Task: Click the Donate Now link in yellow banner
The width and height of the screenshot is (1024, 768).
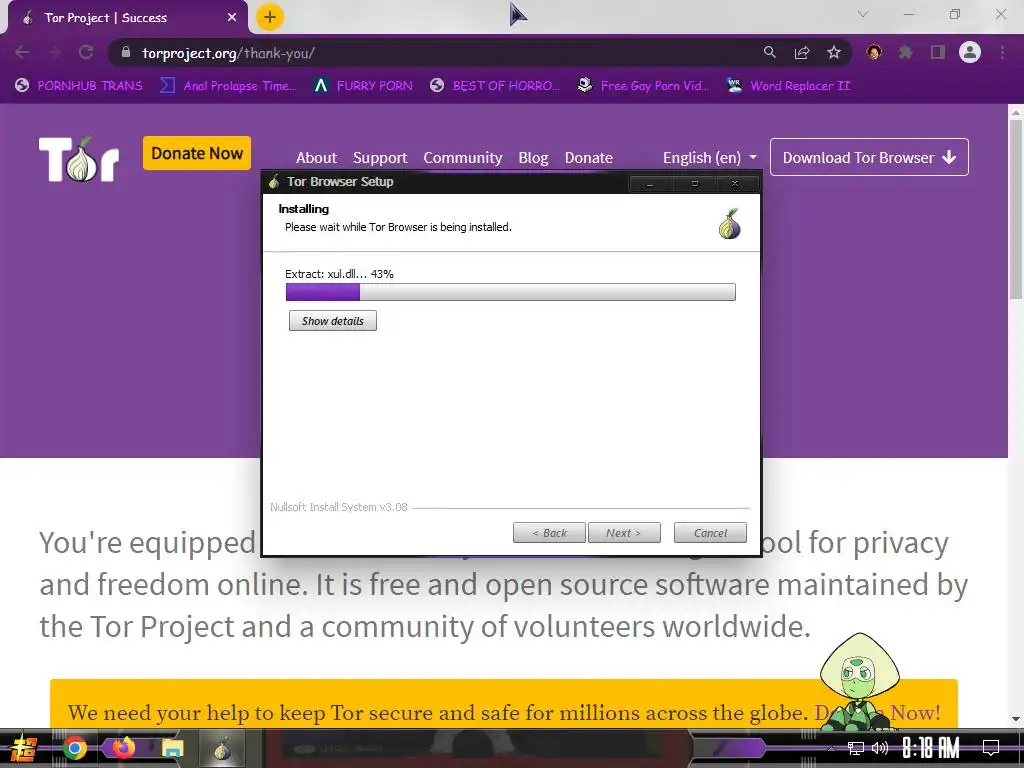Action: [x=877, y=712]
